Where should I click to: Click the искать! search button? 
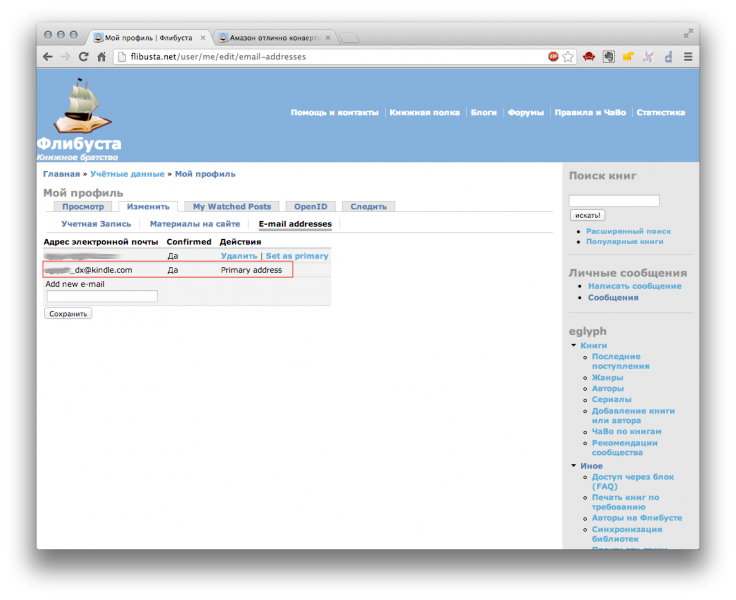[x=587, y=215]
